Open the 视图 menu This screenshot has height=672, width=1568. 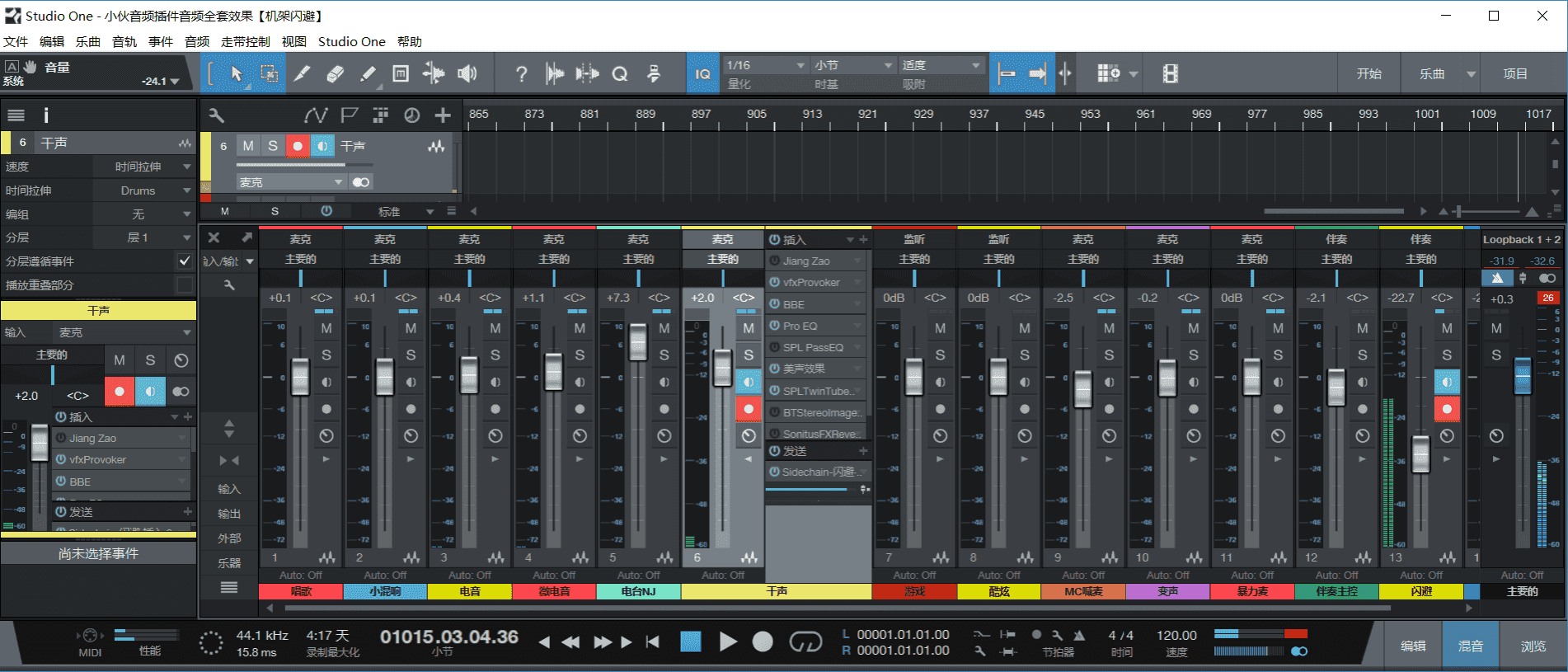[294, 41]
